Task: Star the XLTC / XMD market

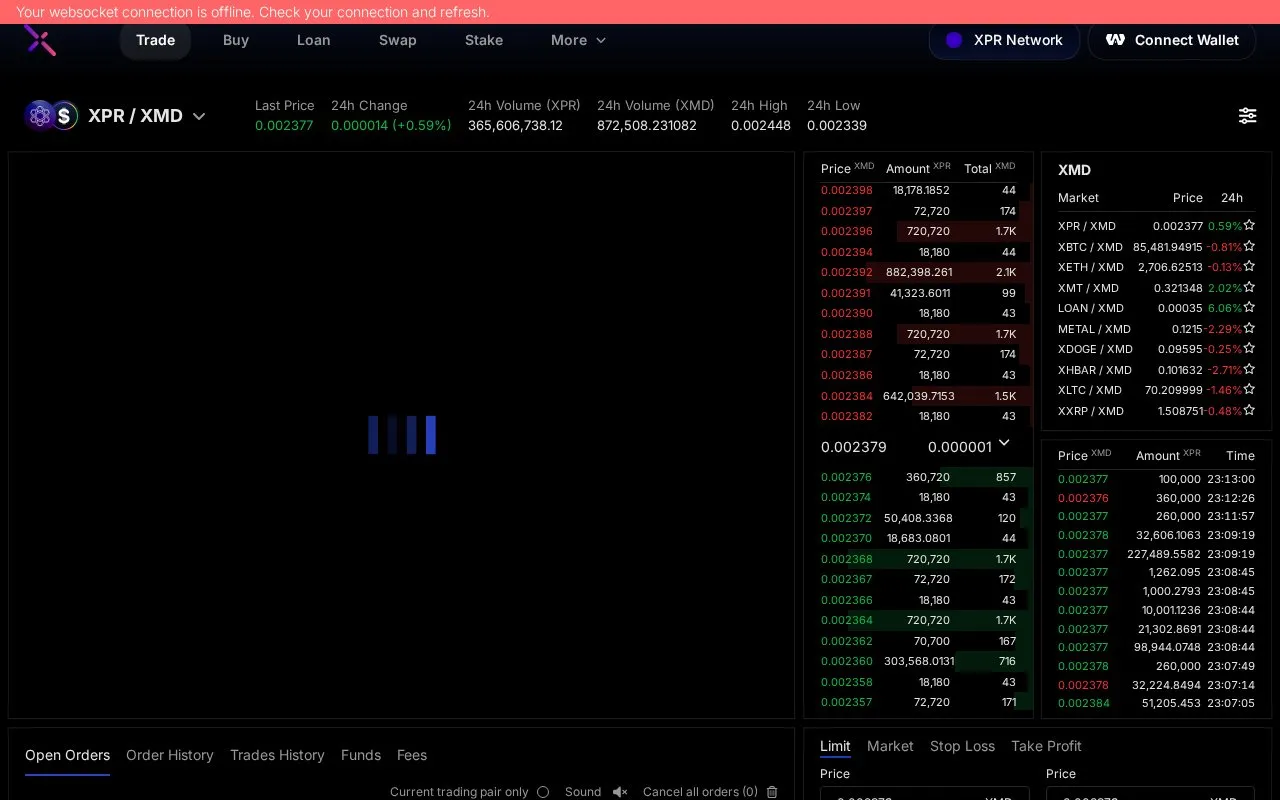Action: 1249,390
